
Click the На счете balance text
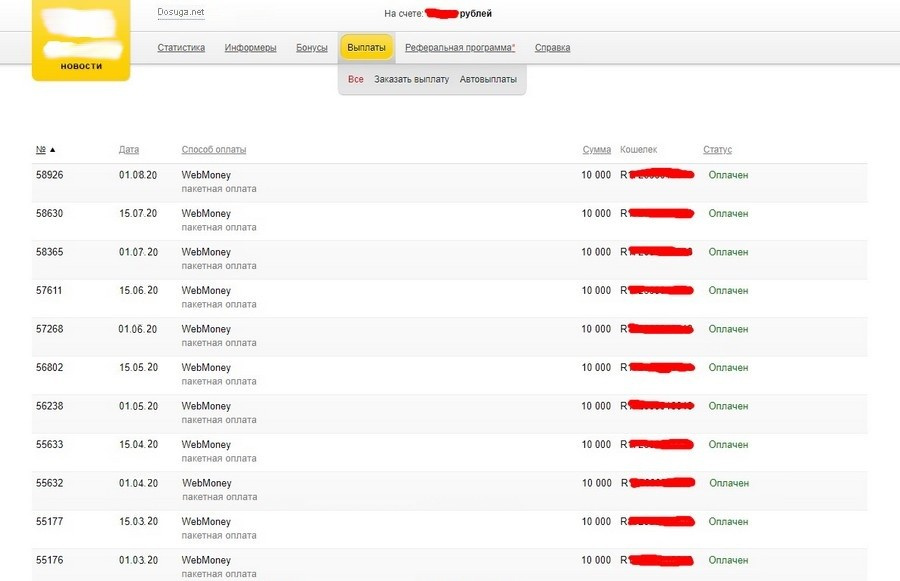click(x=438, y=13)
